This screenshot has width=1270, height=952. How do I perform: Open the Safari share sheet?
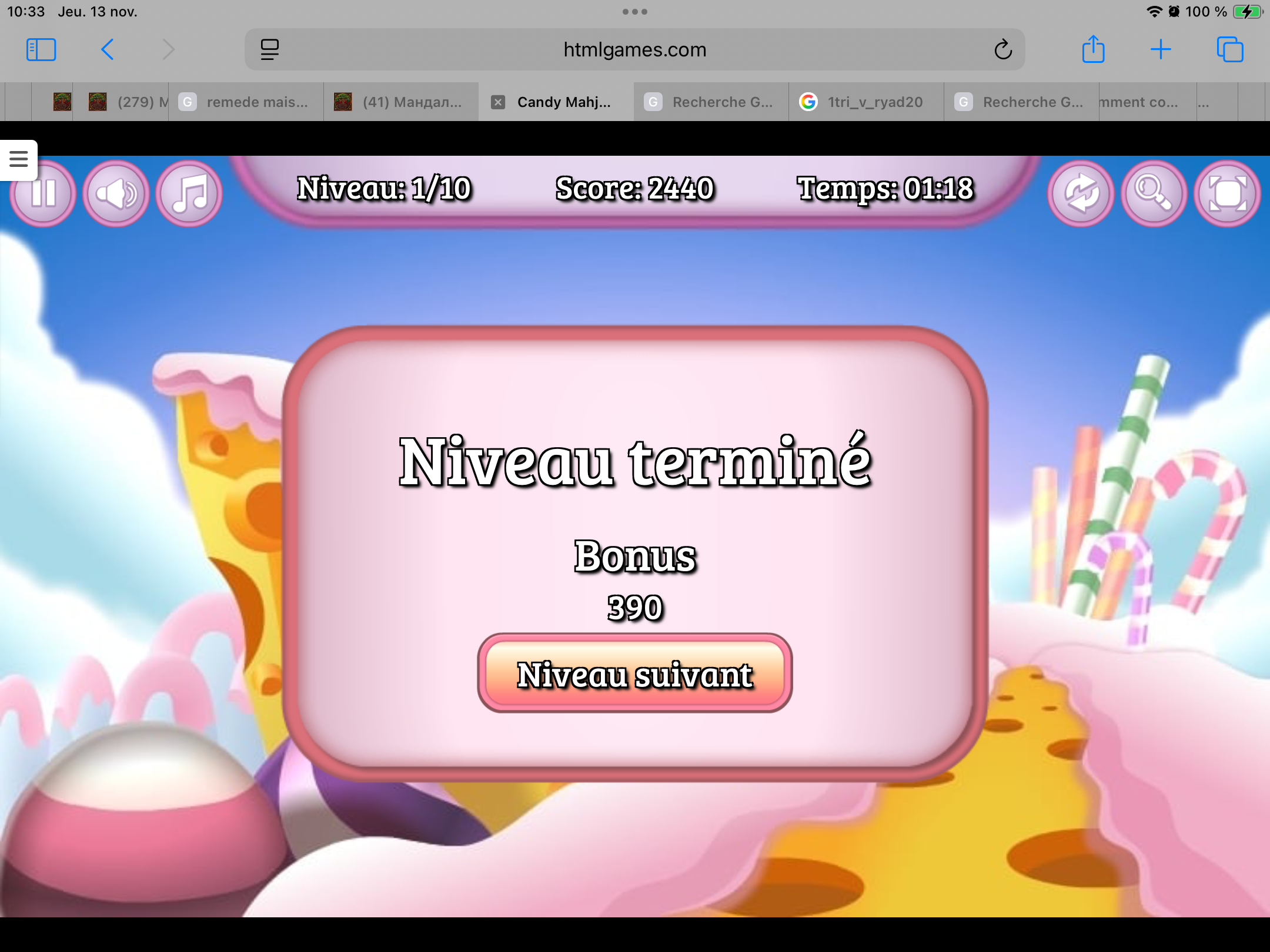tap(1093, 50)
